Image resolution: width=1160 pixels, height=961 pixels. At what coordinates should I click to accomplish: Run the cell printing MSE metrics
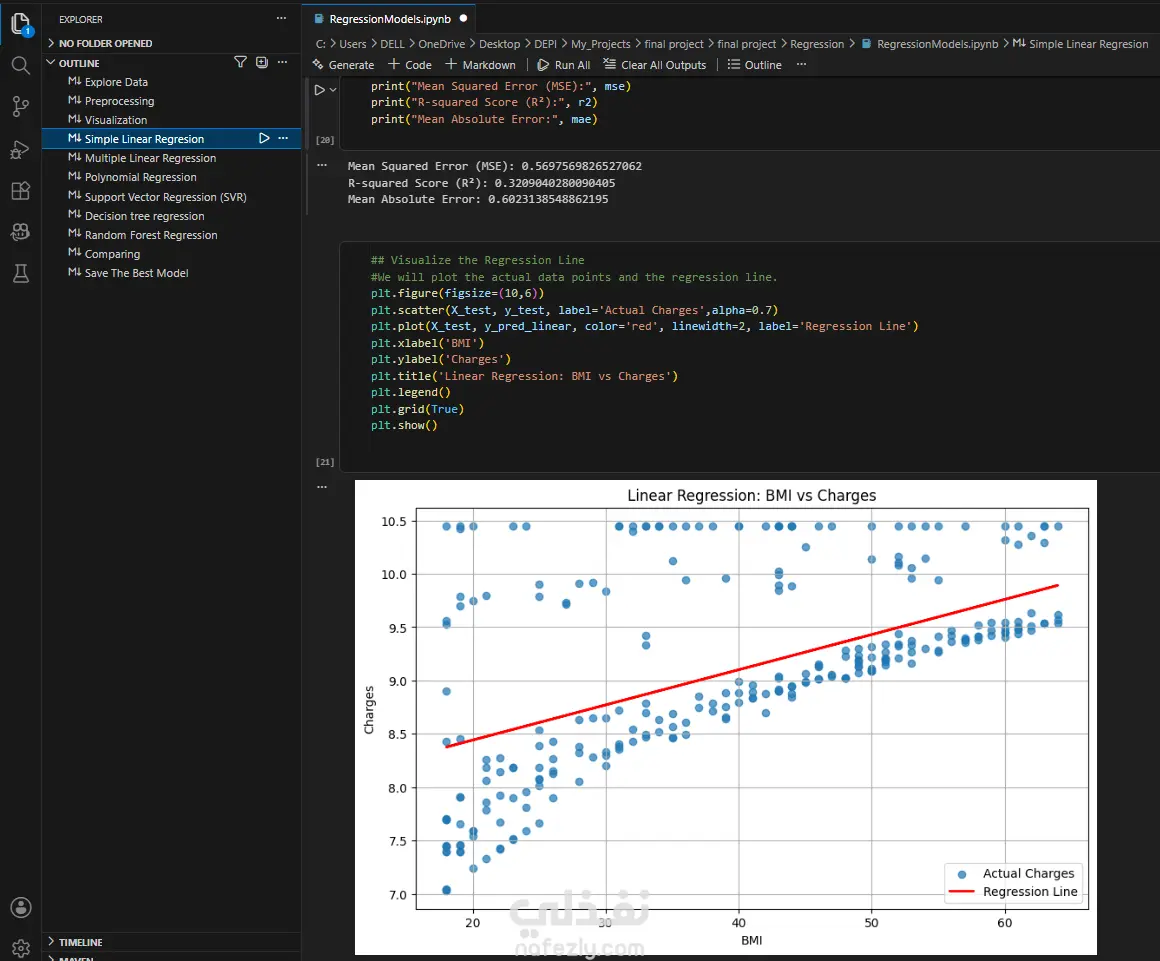pyautogui.click(x=320, y=90)
